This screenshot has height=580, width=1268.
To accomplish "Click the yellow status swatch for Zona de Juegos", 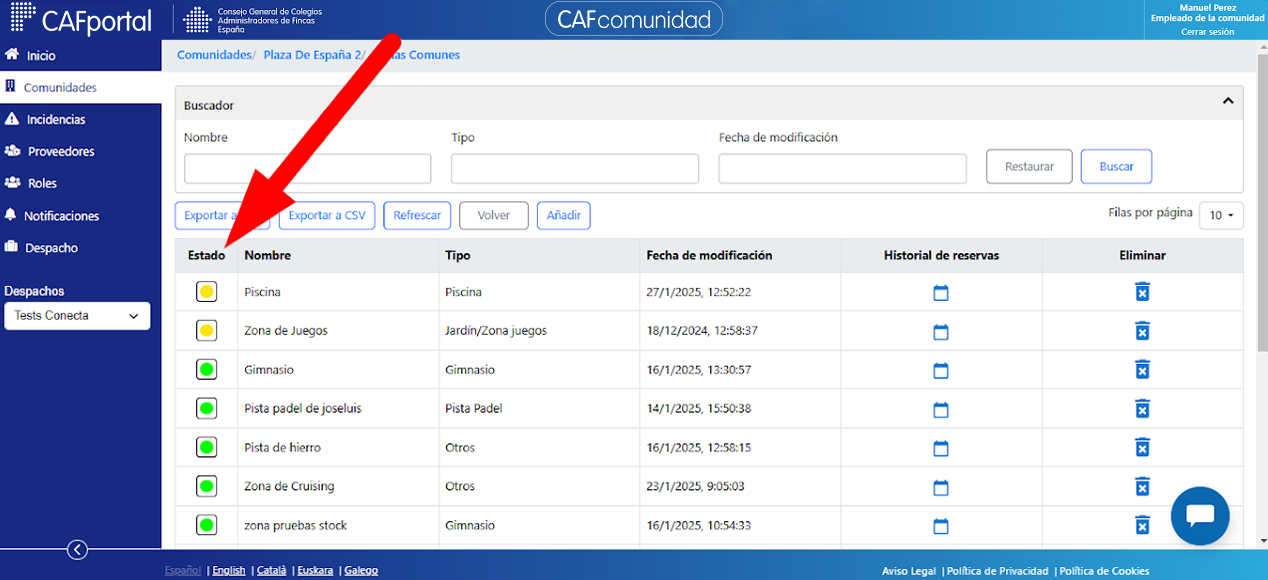I will click(207, 331).
